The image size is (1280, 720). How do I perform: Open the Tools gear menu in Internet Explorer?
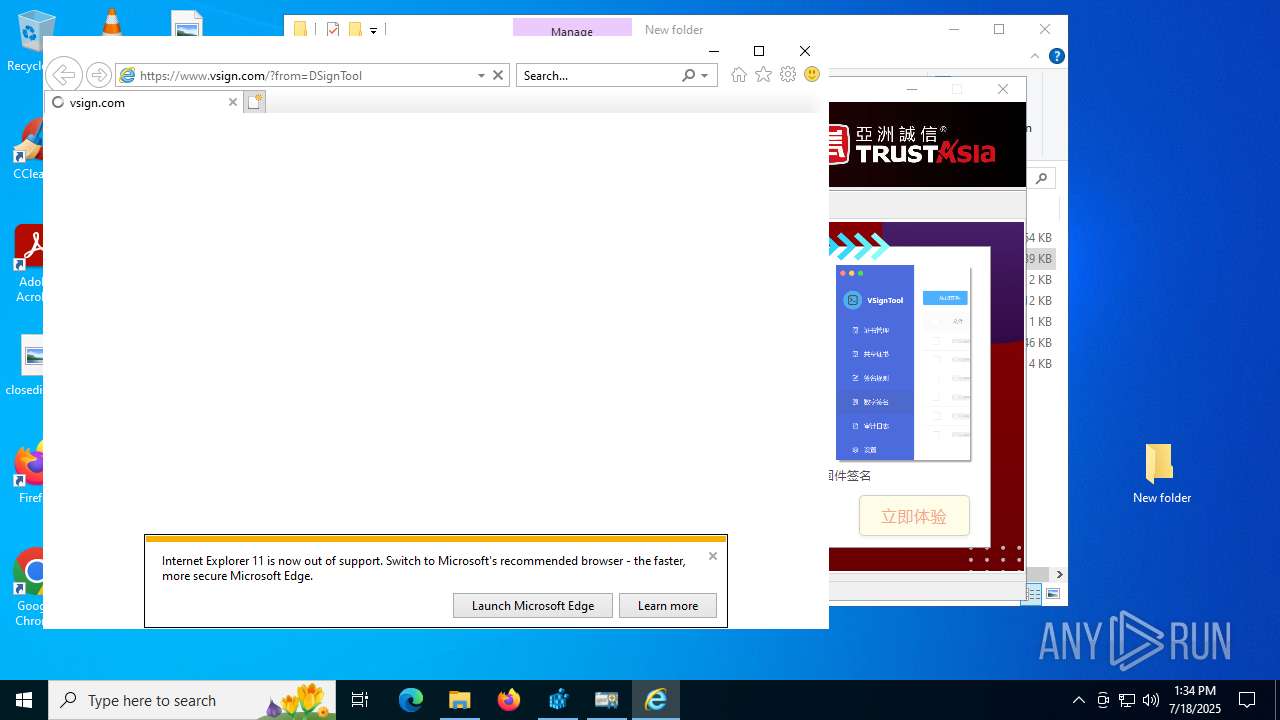click(788, 75)
